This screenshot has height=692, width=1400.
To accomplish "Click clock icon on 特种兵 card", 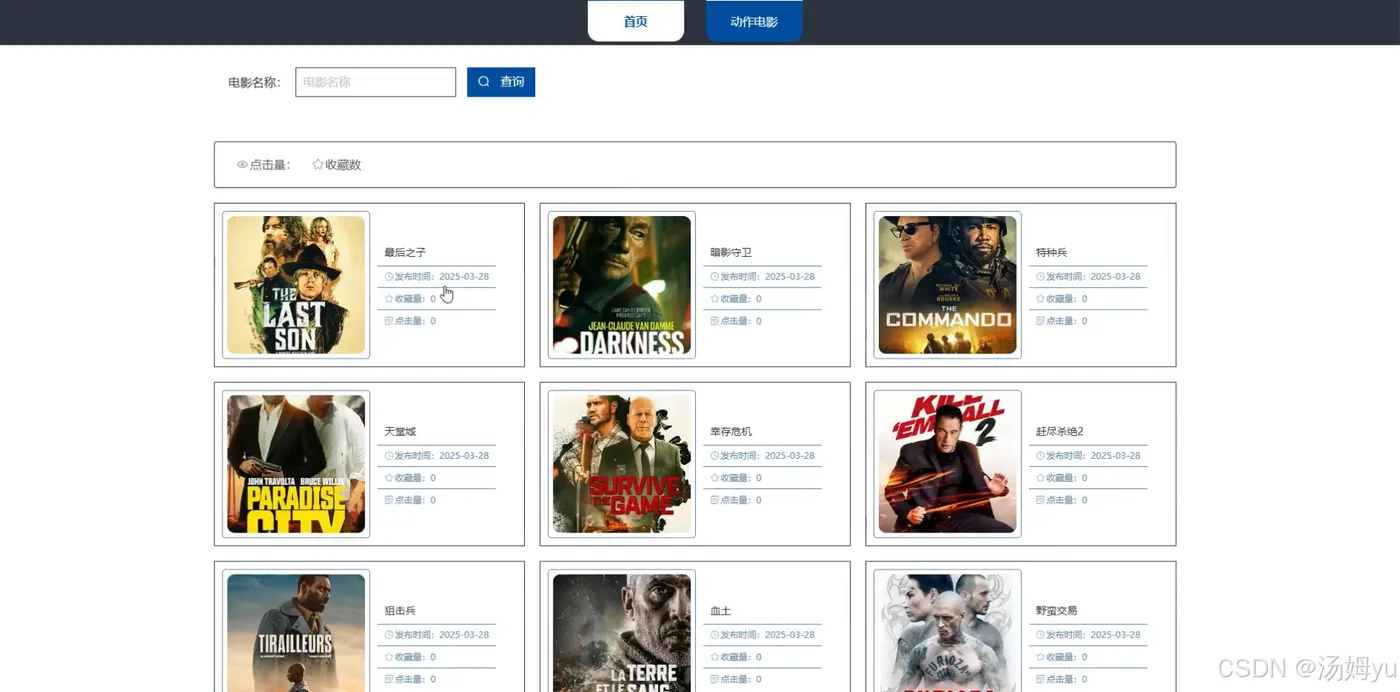I will [x=1041, y=277].
